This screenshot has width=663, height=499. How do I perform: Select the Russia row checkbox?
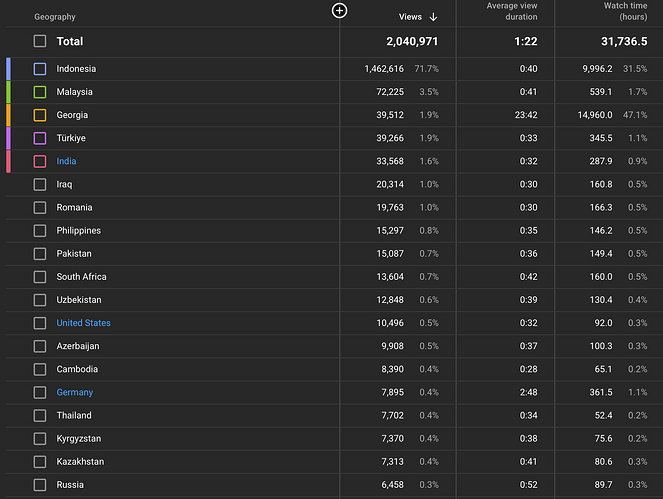click(x=40, y=485)
